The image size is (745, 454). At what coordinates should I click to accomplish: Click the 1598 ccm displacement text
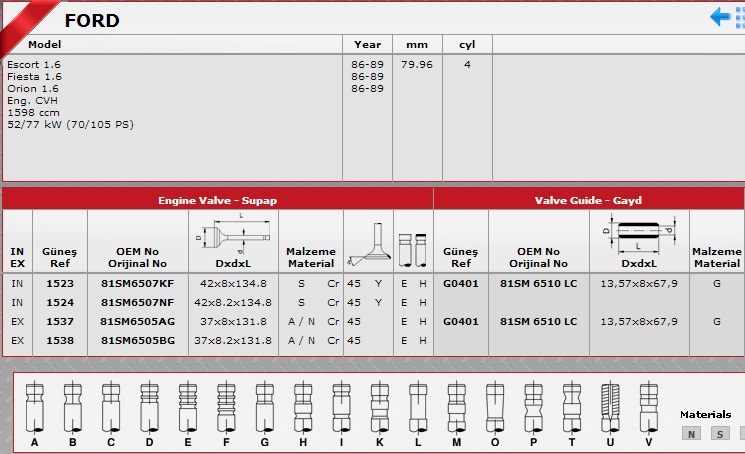click(33, 113)
